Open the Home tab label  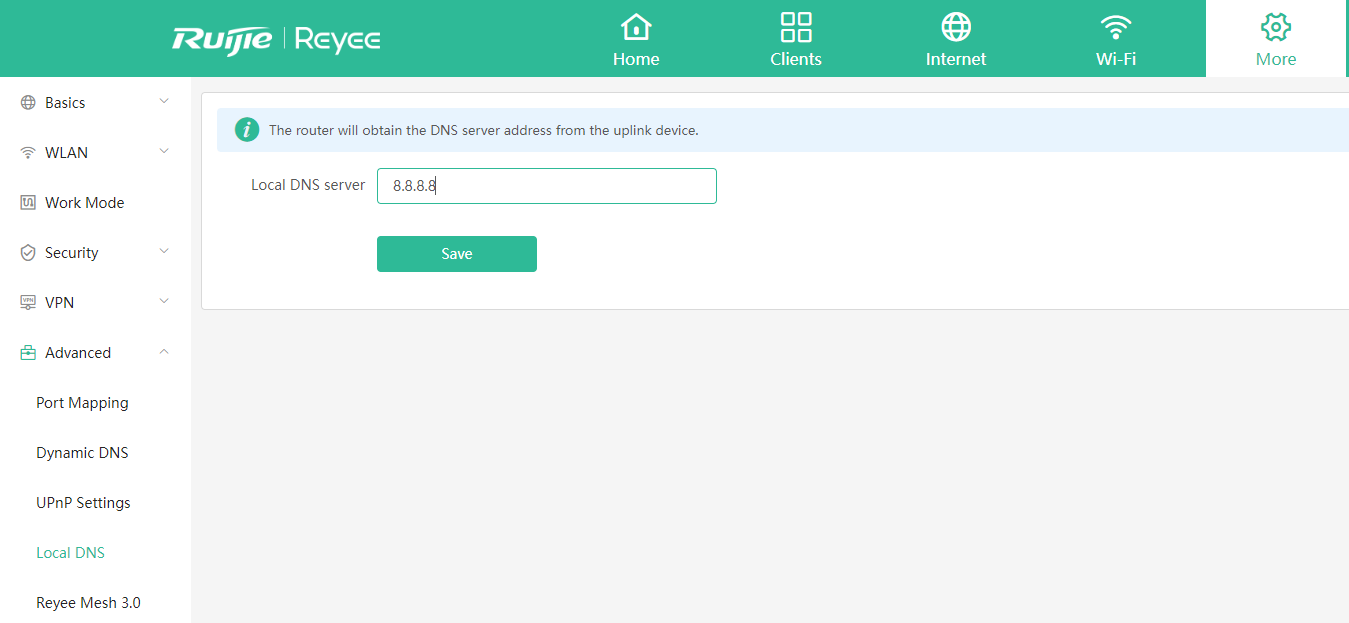pyautogui.click(x=636, y=59)
